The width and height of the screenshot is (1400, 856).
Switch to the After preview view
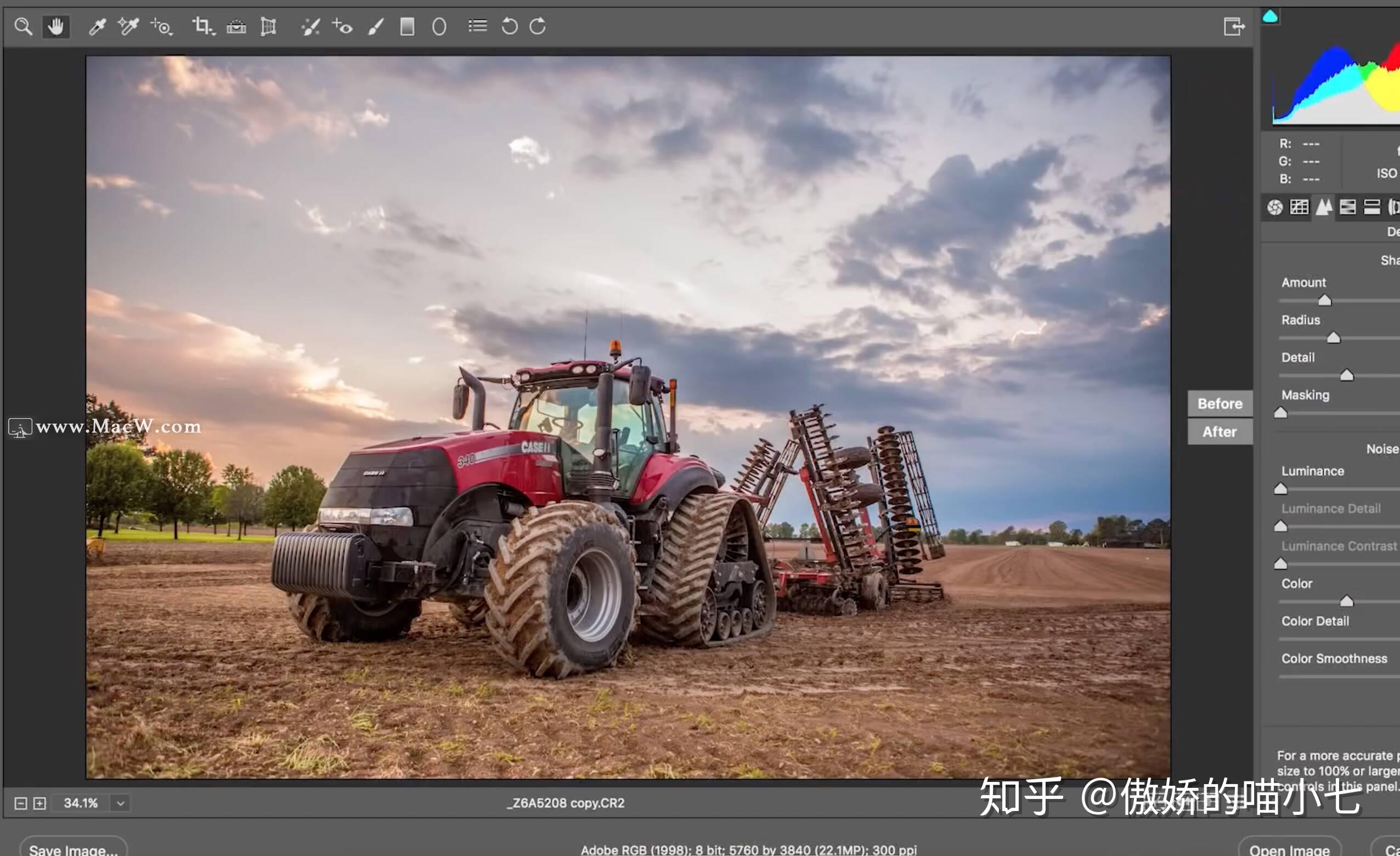(1220, 431)
